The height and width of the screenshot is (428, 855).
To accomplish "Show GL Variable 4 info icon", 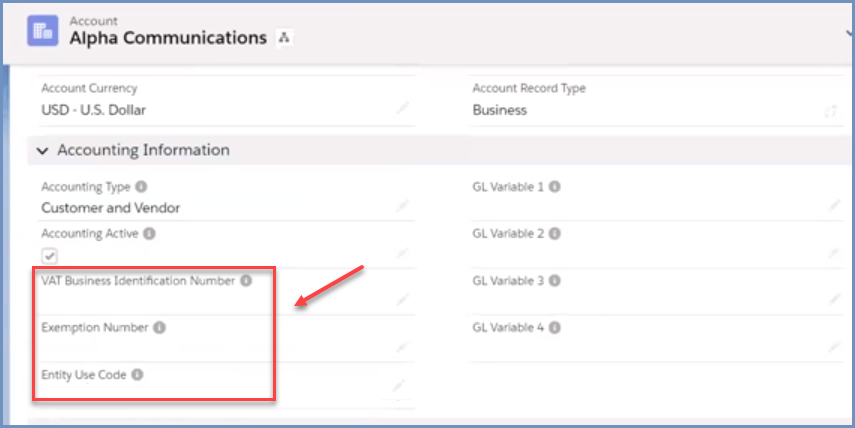I will pos(555,328).
